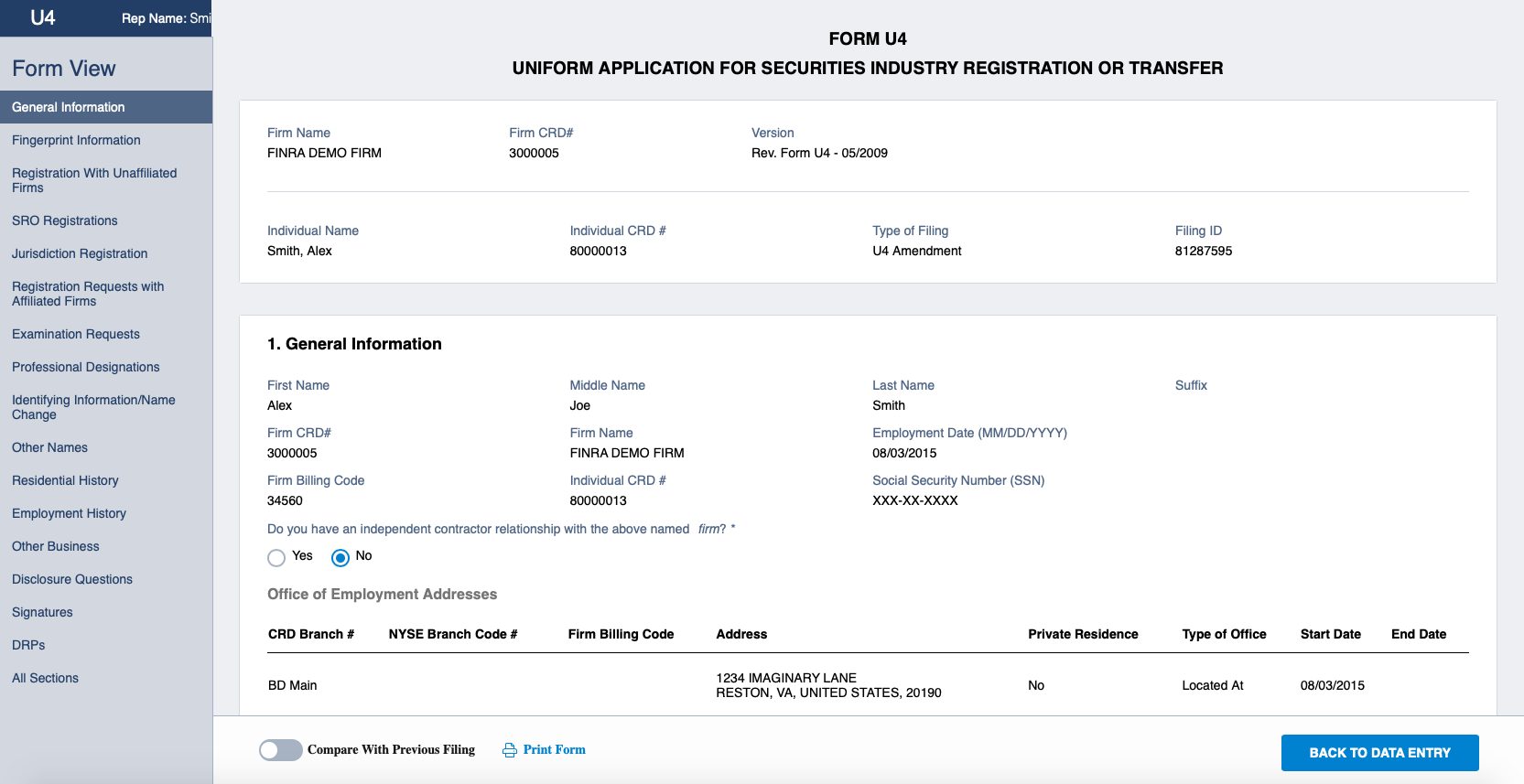Click the BD Main branch row
This screenshot has height=784, width=1524.
pyautogui.click(x=293, y=685)
